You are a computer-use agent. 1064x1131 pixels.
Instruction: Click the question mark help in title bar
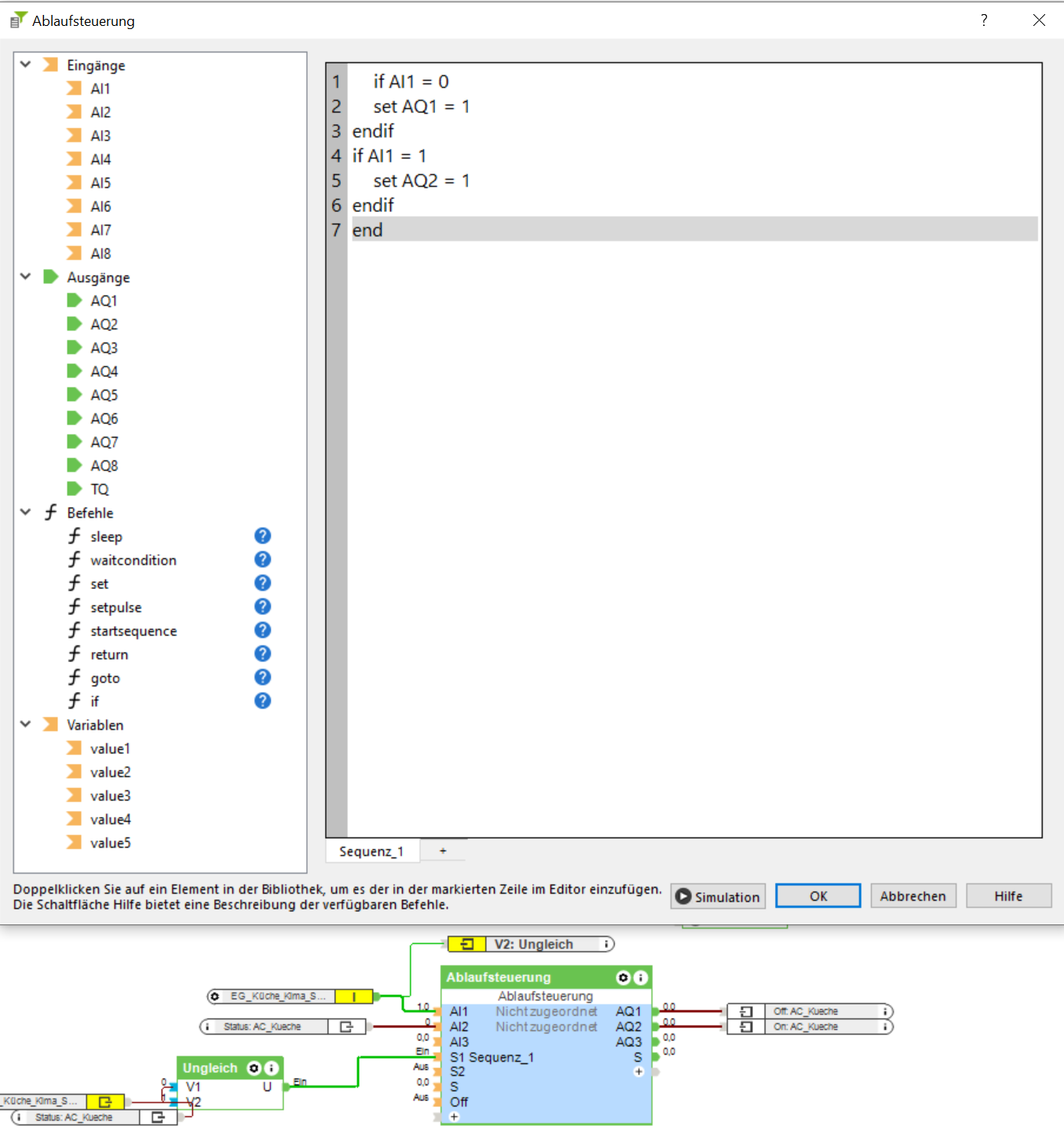click(x=984, y=20)
